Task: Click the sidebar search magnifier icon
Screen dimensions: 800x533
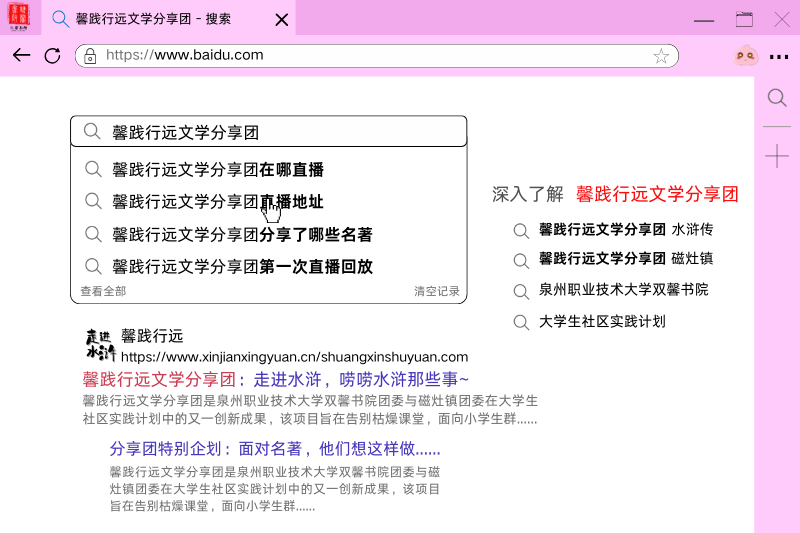Action: [x=776, y=97]
